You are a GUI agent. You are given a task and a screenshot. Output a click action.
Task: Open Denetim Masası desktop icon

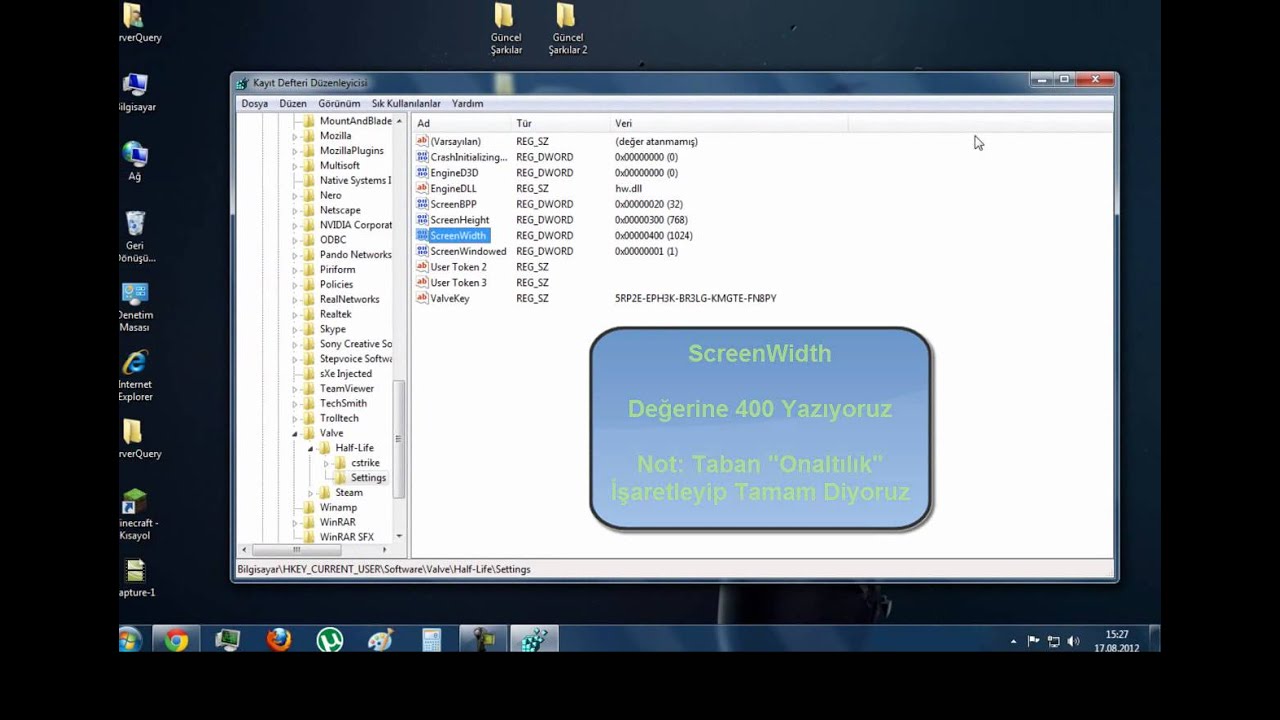(x=135, y=306)
